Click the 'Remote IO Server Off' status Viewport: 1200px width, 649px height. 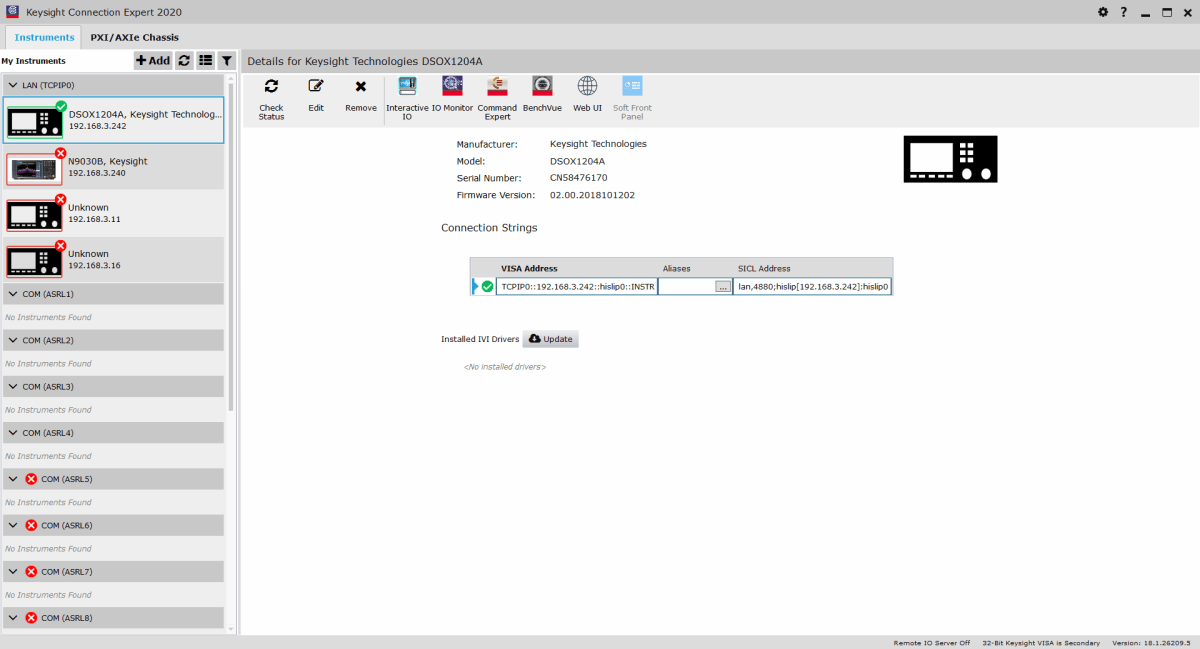pyautogui.click(x=932, y=643)
